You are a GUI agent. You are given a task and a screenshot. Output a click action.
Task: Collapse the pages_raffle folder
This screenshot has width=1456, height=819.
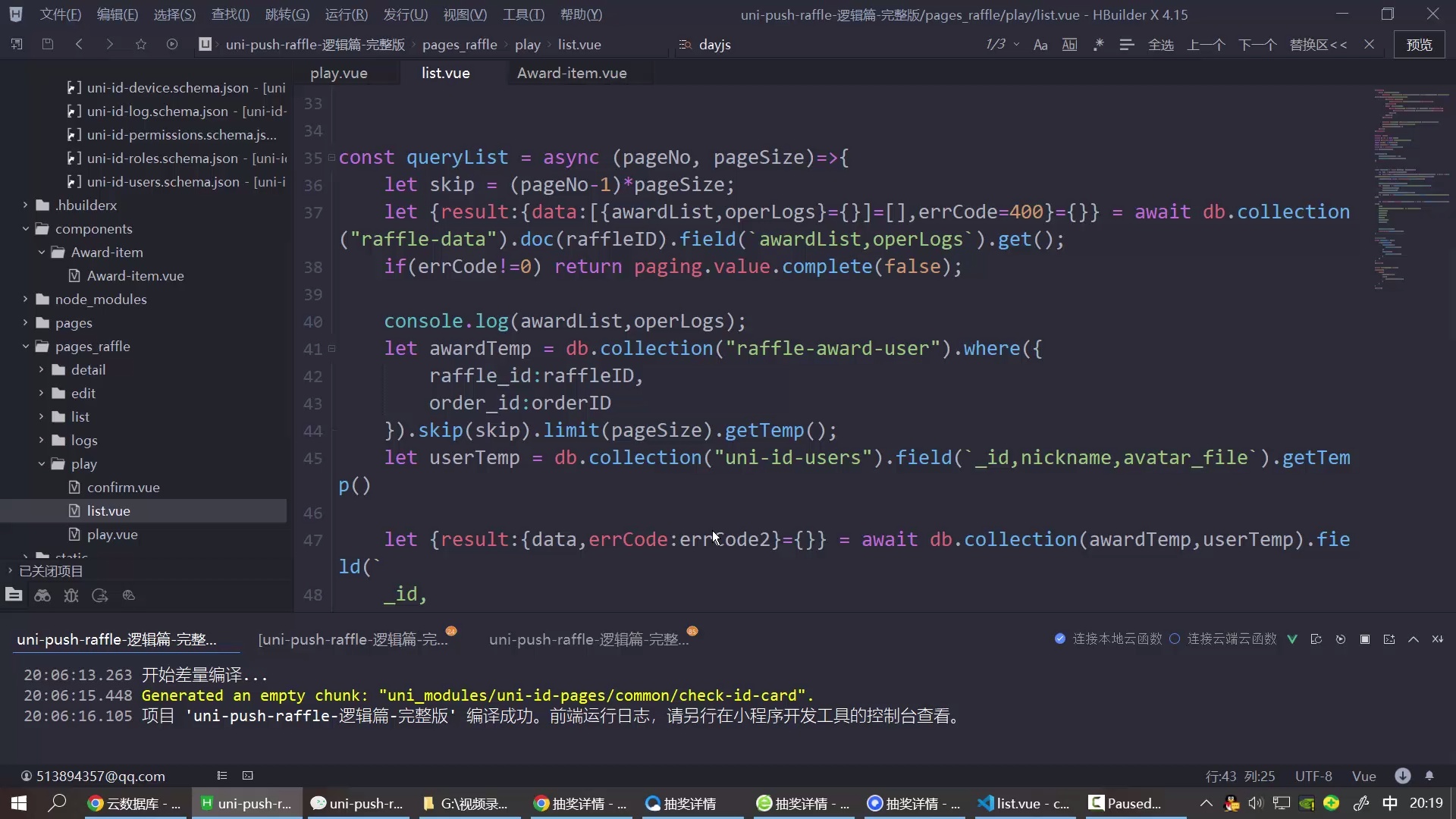[x=26, y=346]
